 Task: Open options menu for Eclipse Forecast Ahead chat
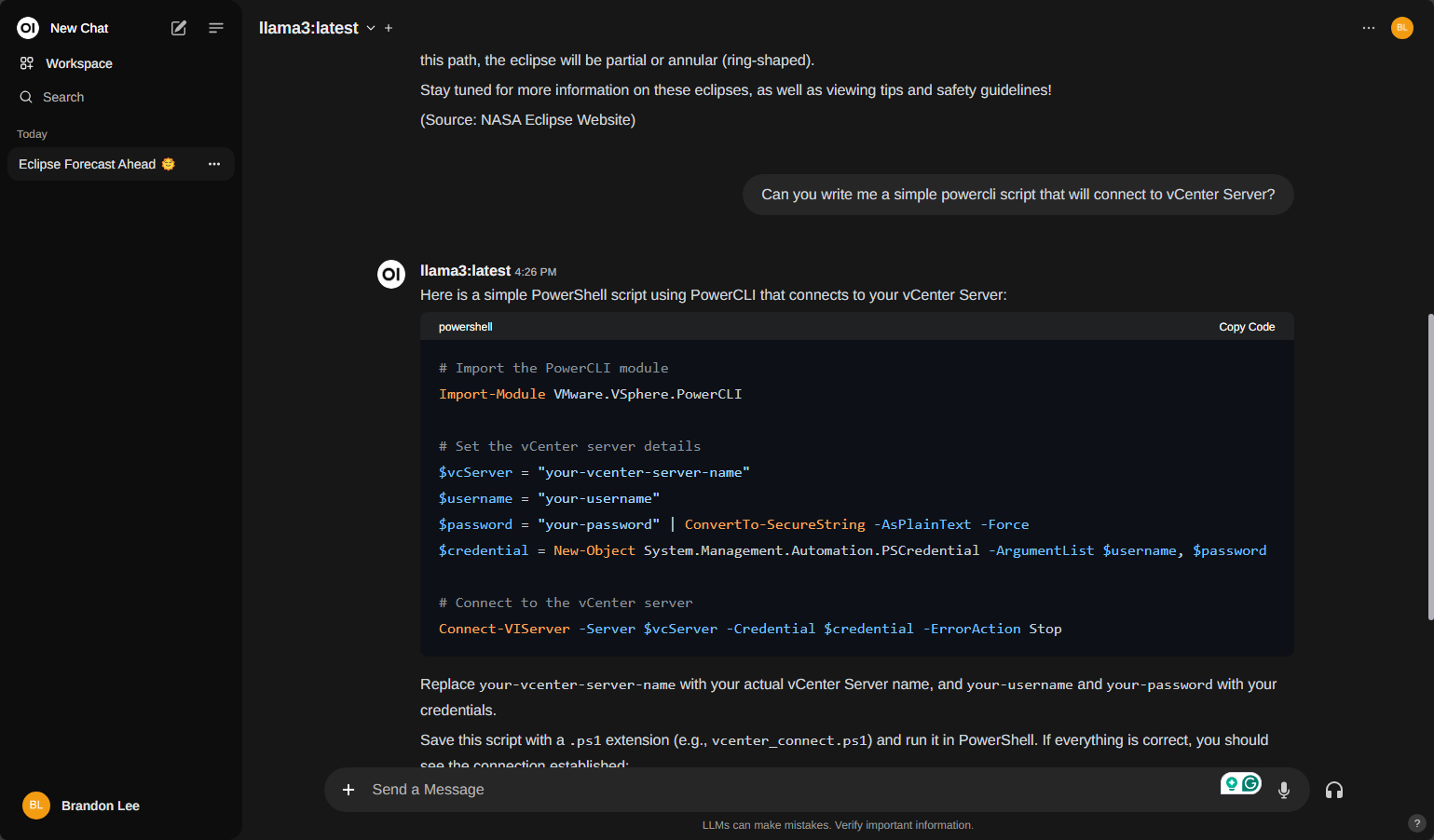pyautogui.click(x=214, y=164)
